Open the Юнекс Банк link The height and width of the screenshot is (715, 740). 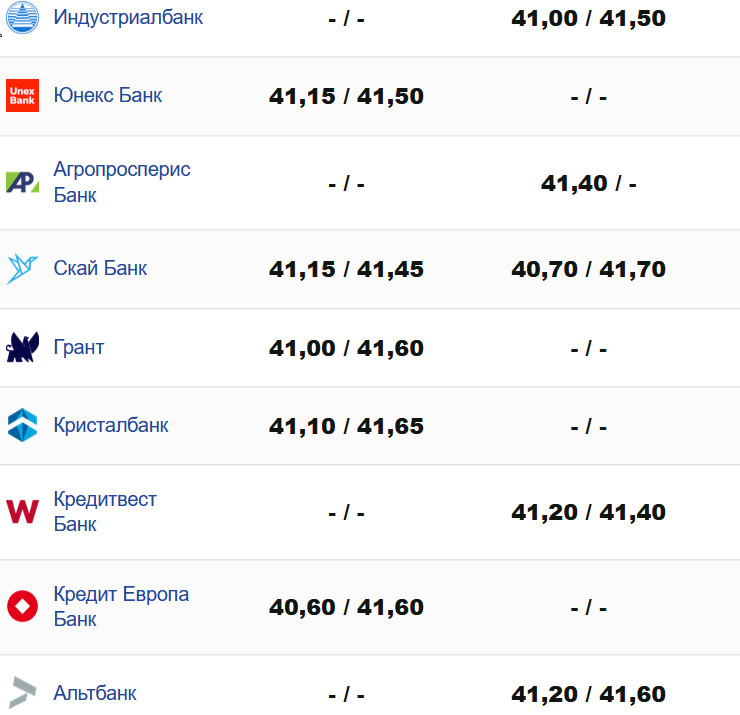point(108,96)
